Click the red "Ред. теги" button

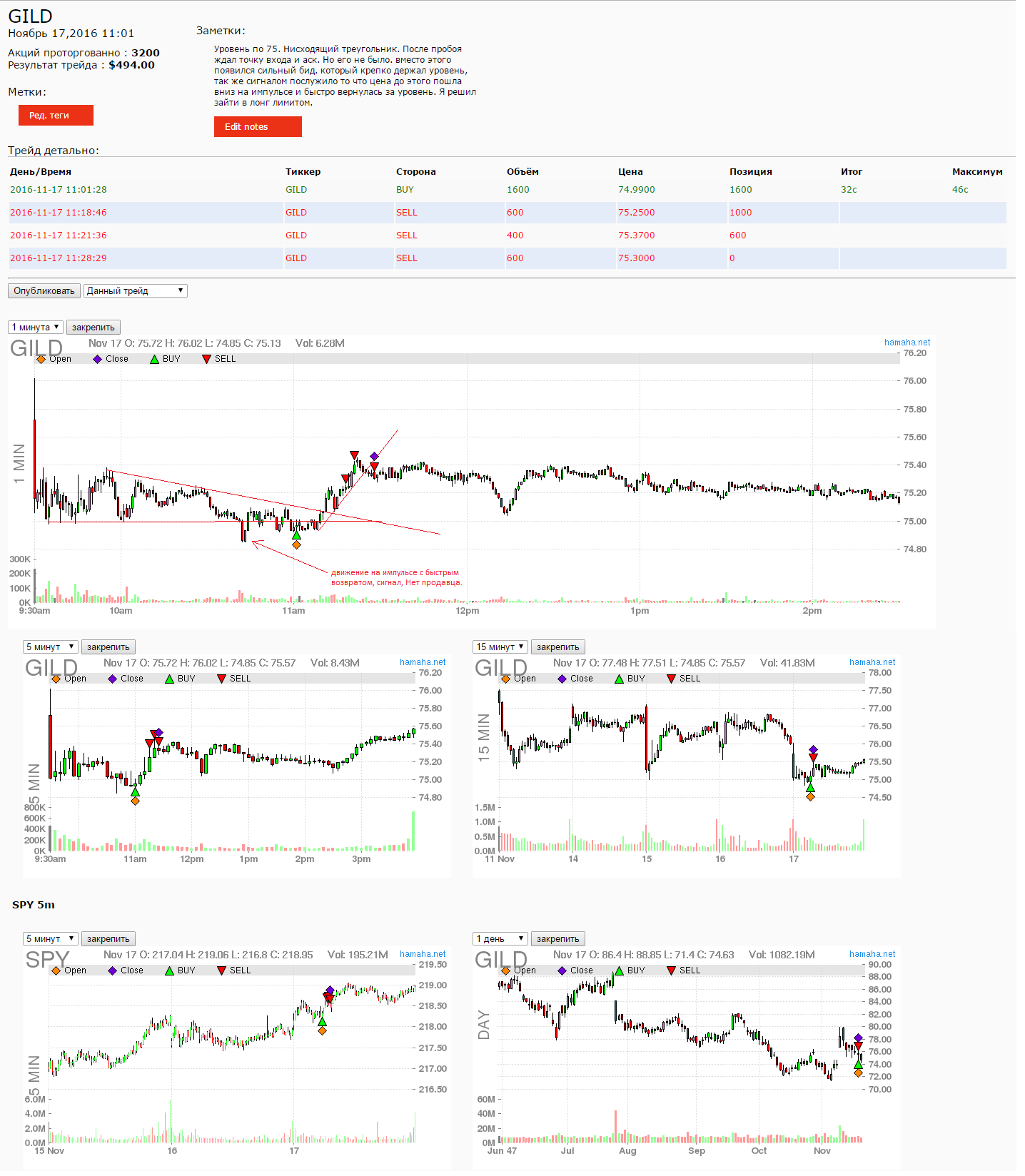point(56,115)
